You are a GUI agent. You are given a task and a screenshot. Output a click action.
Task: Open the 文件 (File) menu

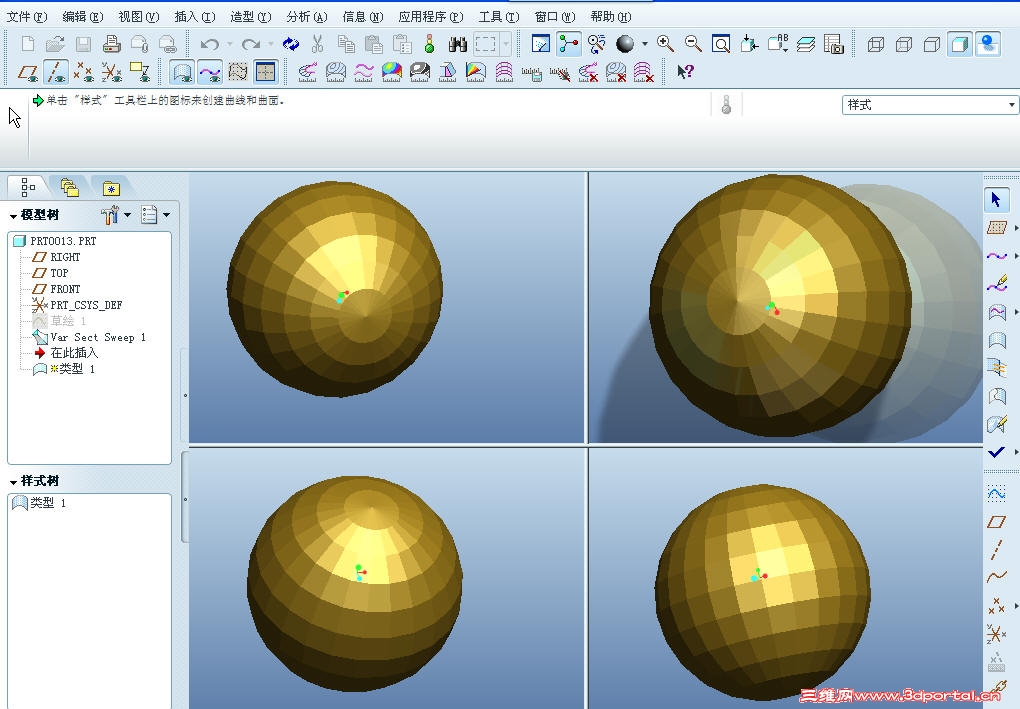[26, 16]
